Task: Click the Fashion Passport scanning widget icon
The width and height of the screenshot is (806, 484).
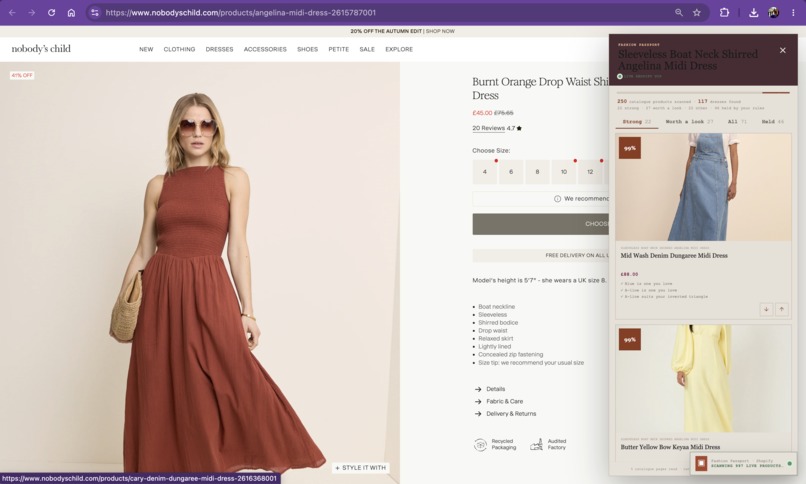Action: [x=701, y=463]
